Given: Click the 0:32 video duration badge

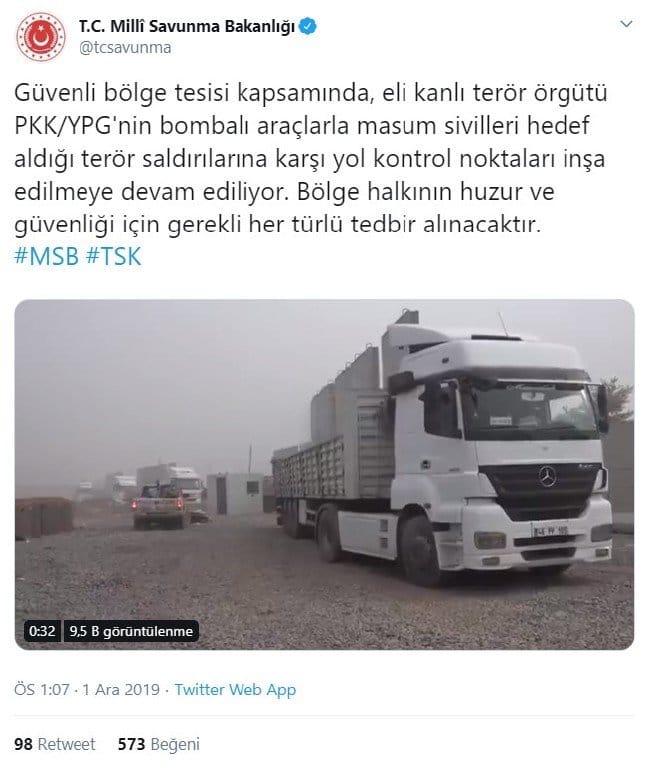Looking at the screenshot, I should pyautogui.click(x=42, y=631).
